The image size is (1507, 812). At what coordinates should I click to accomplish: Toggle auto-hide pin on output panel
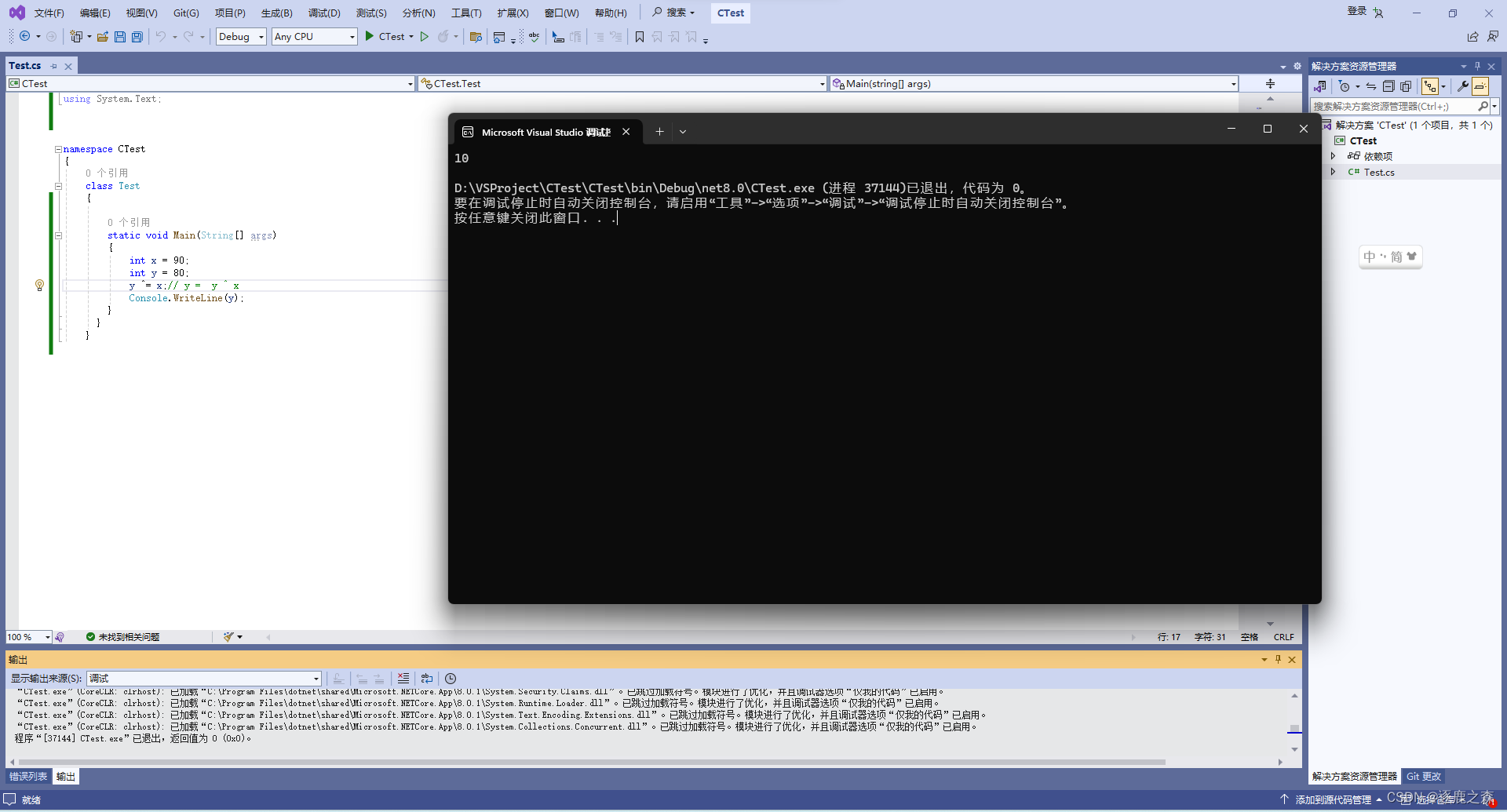coord(1278,660)
